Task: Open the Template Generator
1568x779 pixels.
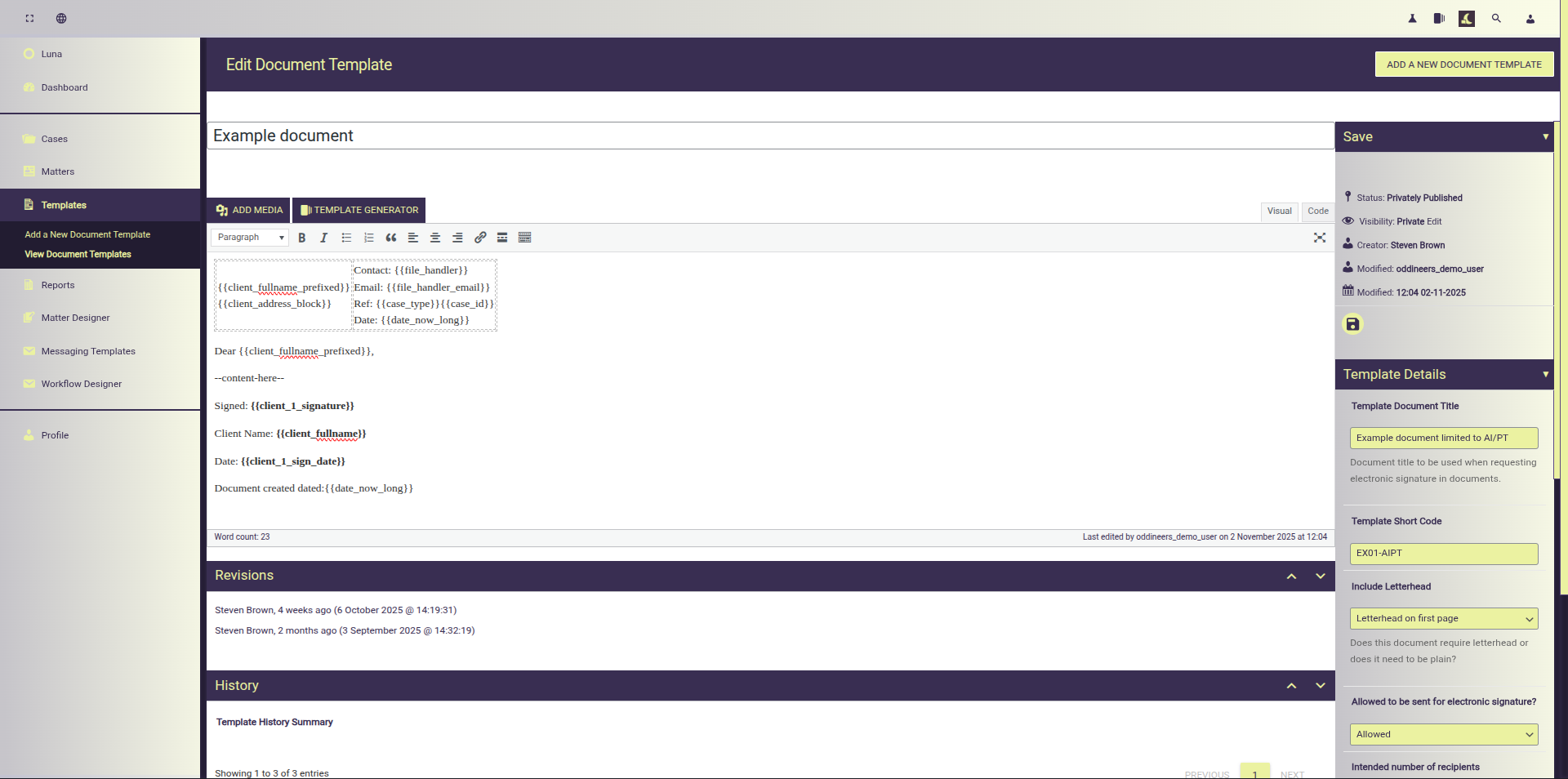Action: pos(359,211)
